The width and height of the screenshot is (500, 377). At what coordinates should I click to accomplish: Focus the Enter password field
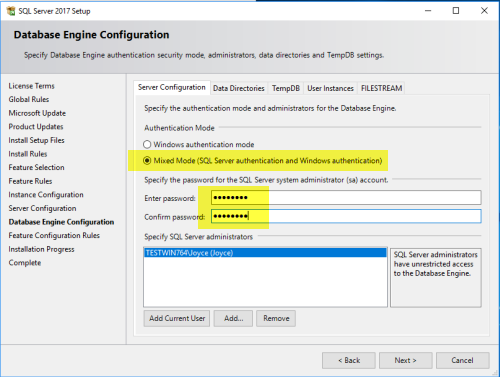point(346,198)
